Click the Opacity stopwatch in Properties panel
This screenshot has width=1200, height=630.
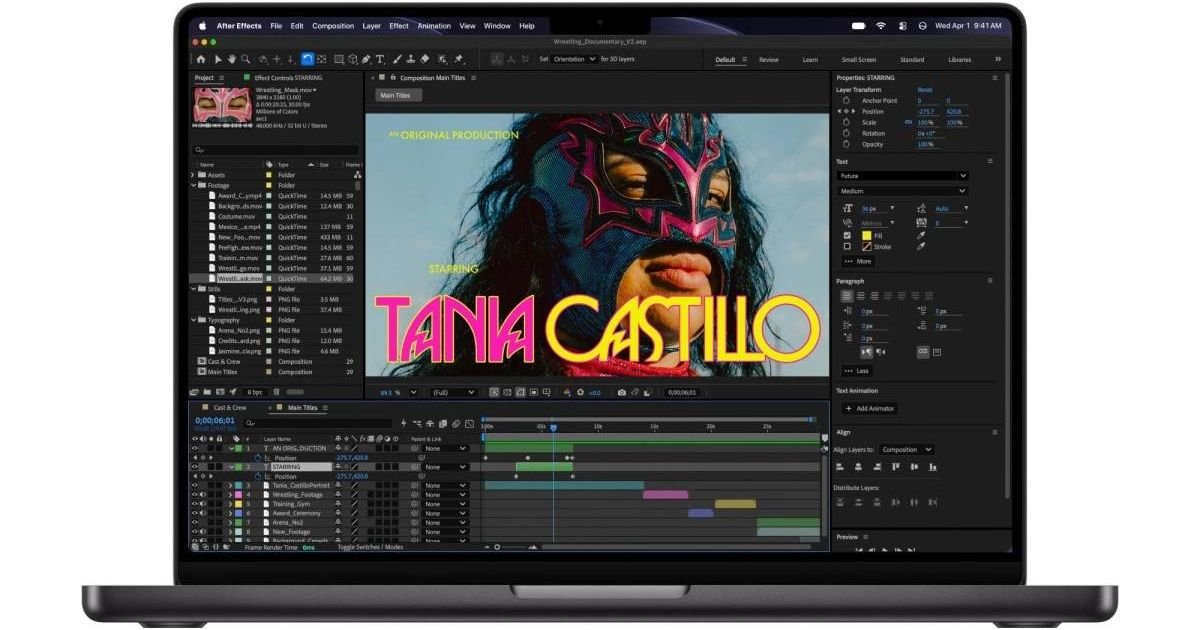(x=847, y=144)
